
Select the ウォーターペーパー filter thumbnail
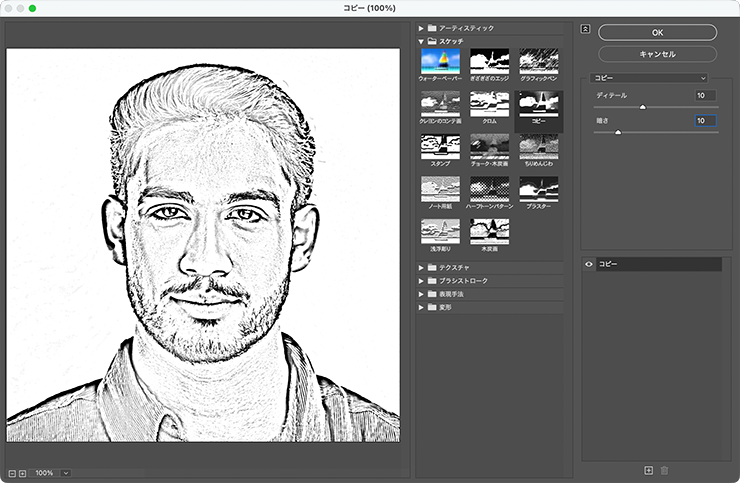click(x=440, y=61)
